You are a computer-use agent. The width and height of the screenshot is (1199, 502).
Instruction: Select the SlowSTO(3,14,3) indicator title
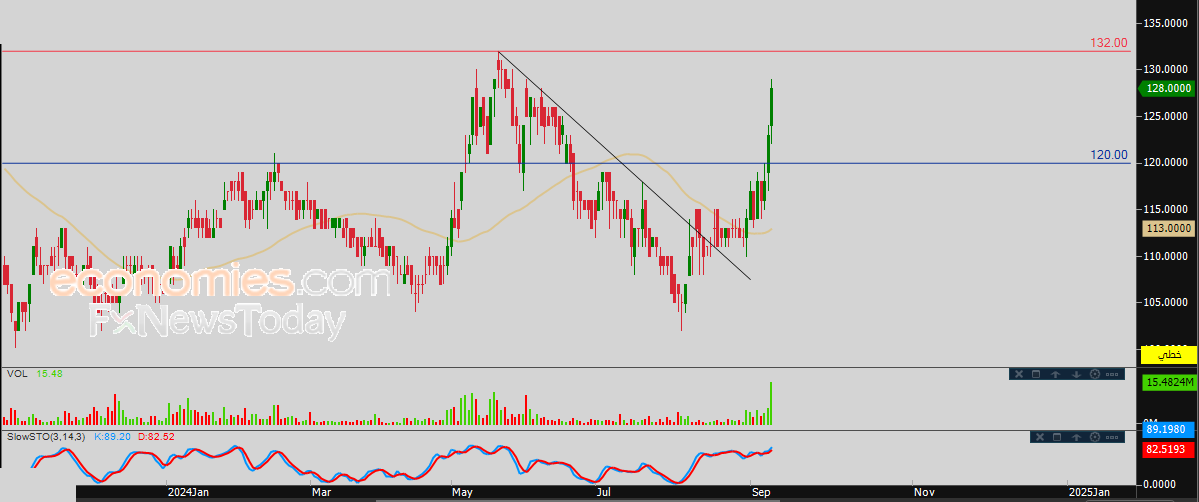point(44,436)
